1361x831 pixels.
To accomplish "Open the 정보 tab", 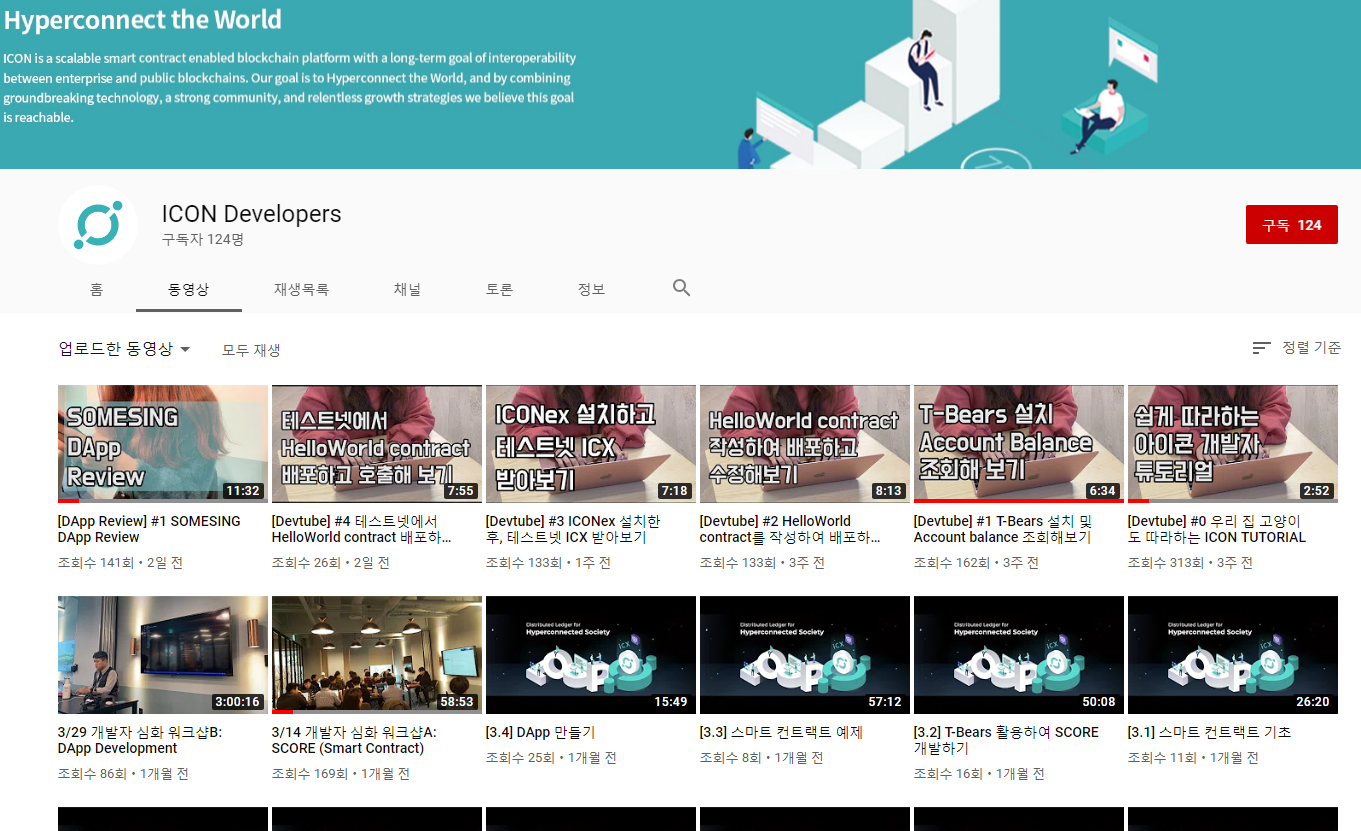I will coord(591,289).
